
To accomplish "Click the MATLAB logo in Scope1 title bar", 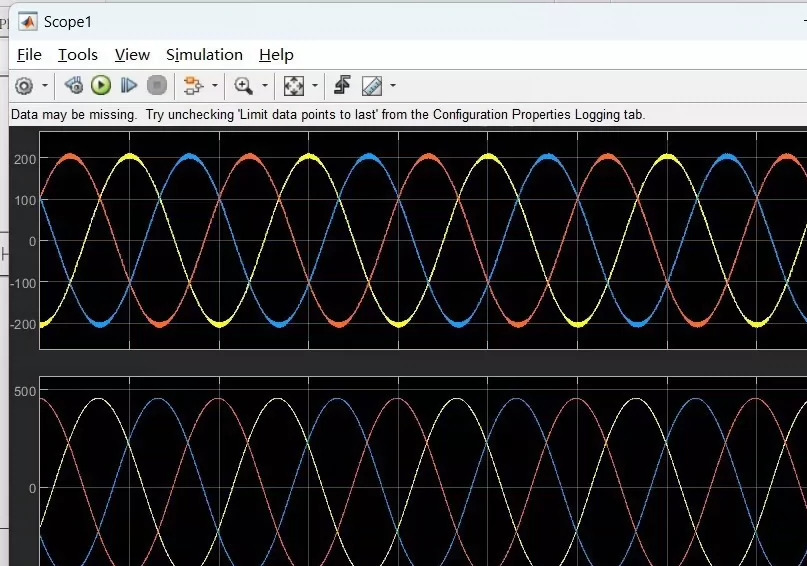I will 28,22.
